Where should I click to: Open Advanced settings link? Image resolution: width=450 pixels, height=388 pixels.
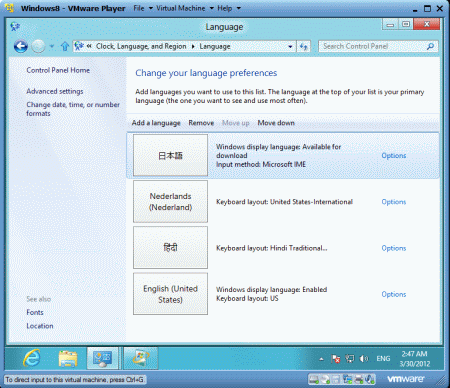(x=55, y=91)
